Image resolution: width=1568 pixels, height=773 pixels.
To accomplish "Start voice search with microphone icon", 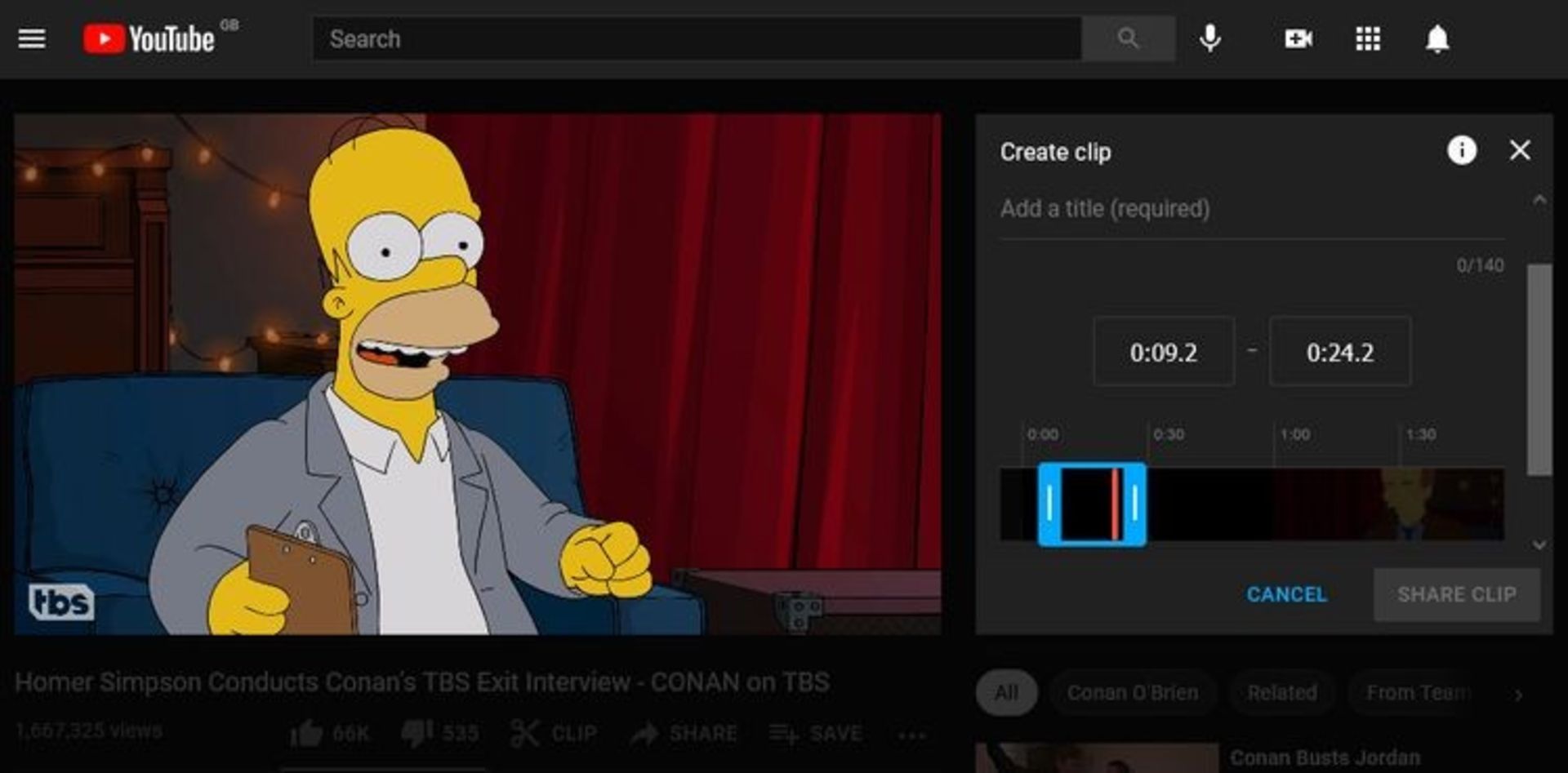I will tap(1210, 38).
